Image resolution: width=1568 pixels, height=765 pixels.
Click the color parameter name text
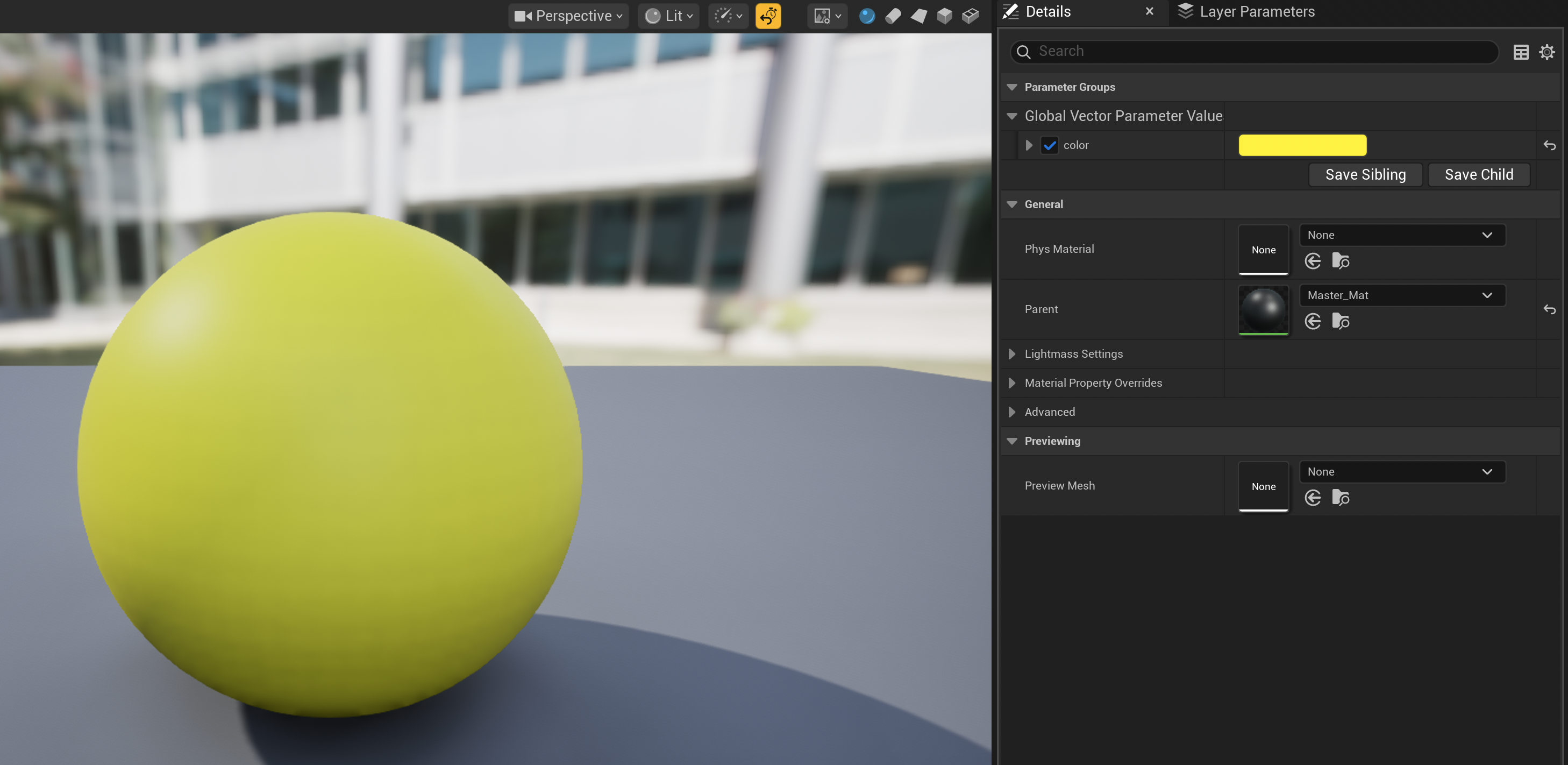(x=1075, y=146)
